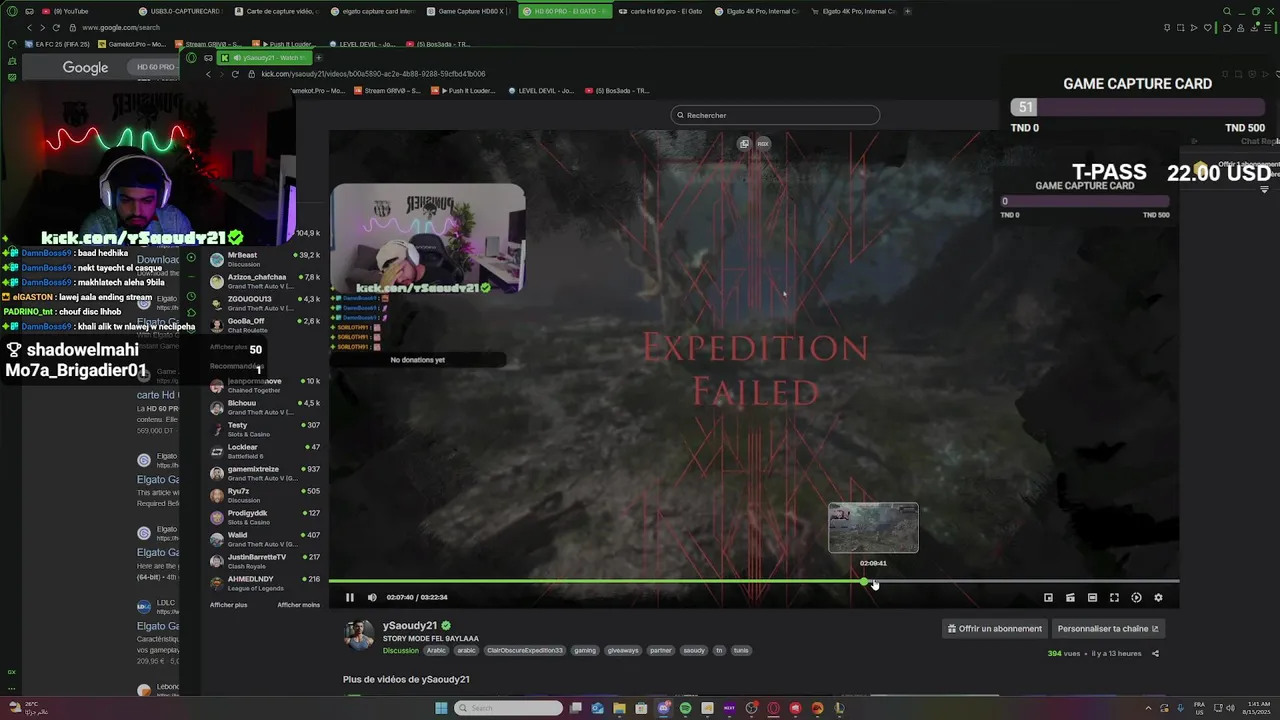The width and height of the screenshot is (1280, 720).
Task: Open gamemixtreize channel in sidebar
Action: pyautogui.click(x=265, y=473)
